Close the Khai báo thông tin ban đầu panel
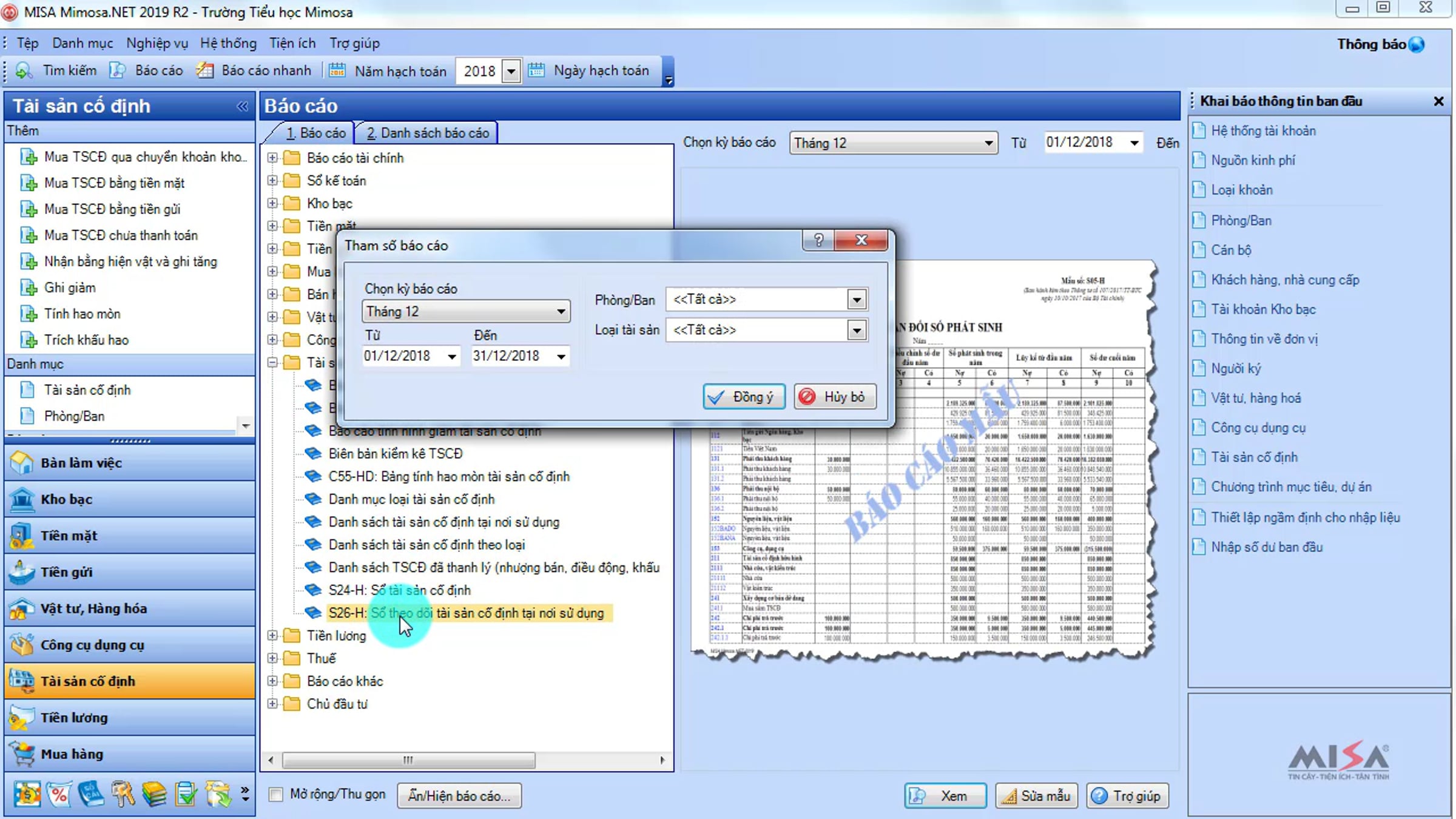This screenshot has height=819, width=1456. pos(1438,101)
